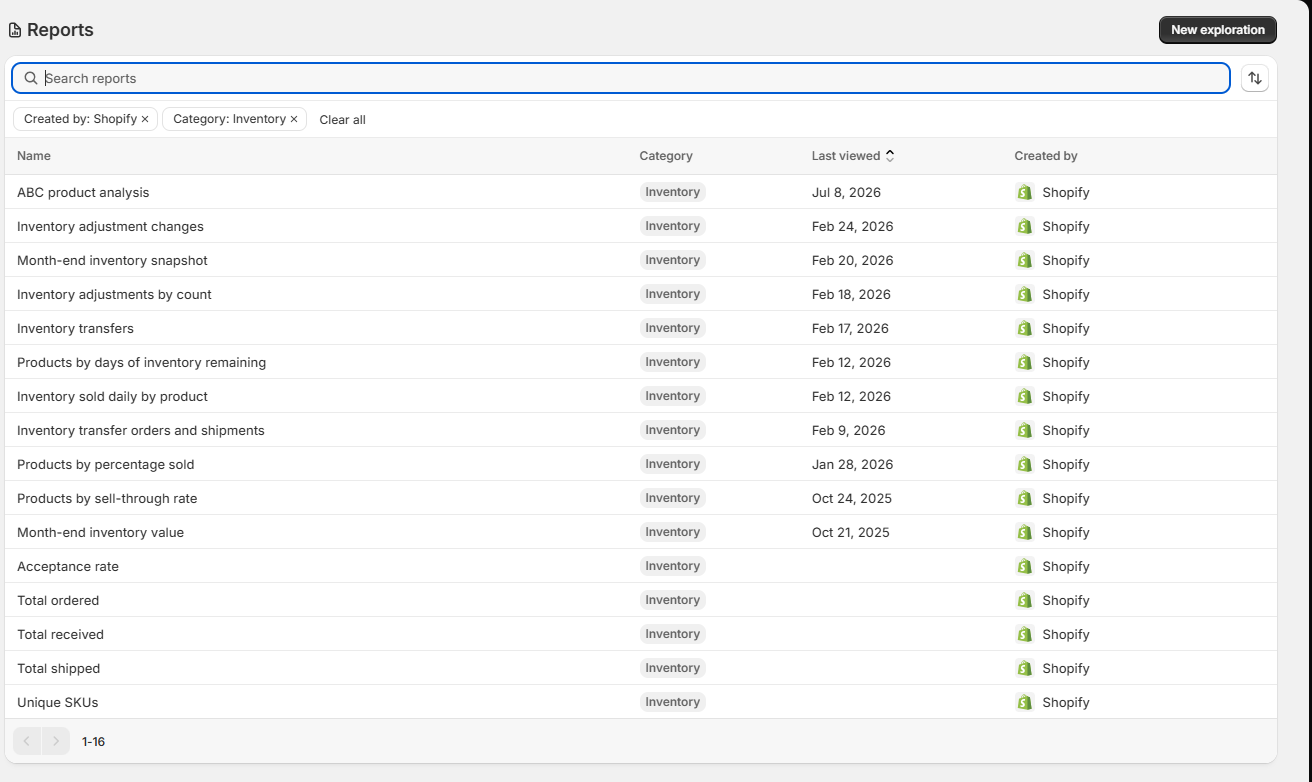
Task: Click the Category: Inventory filter chip label
Action: 229,119
